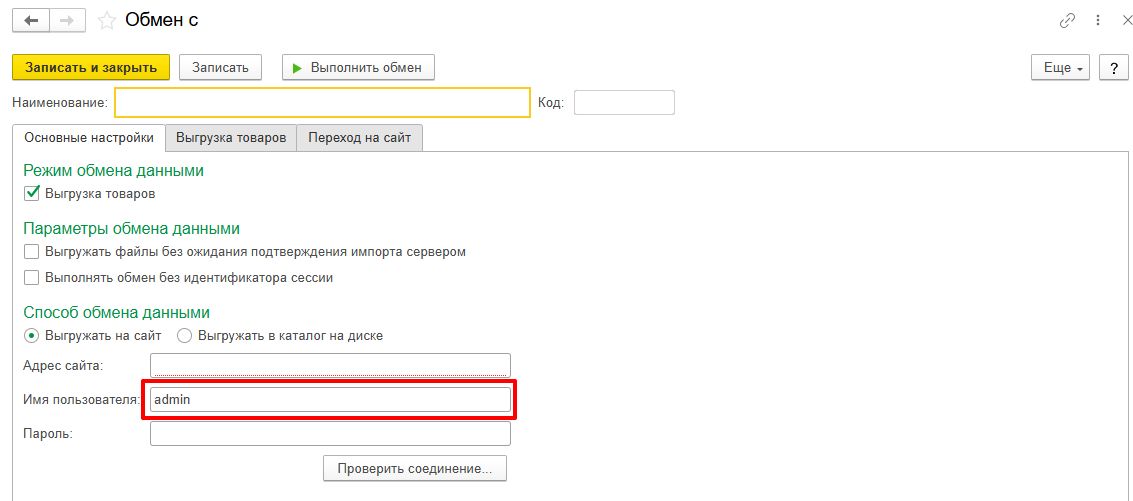The width and height of the screenshot is (1133, 501).
Task: Run exchange with Выполнить обмен button
Action: point(358,68)
